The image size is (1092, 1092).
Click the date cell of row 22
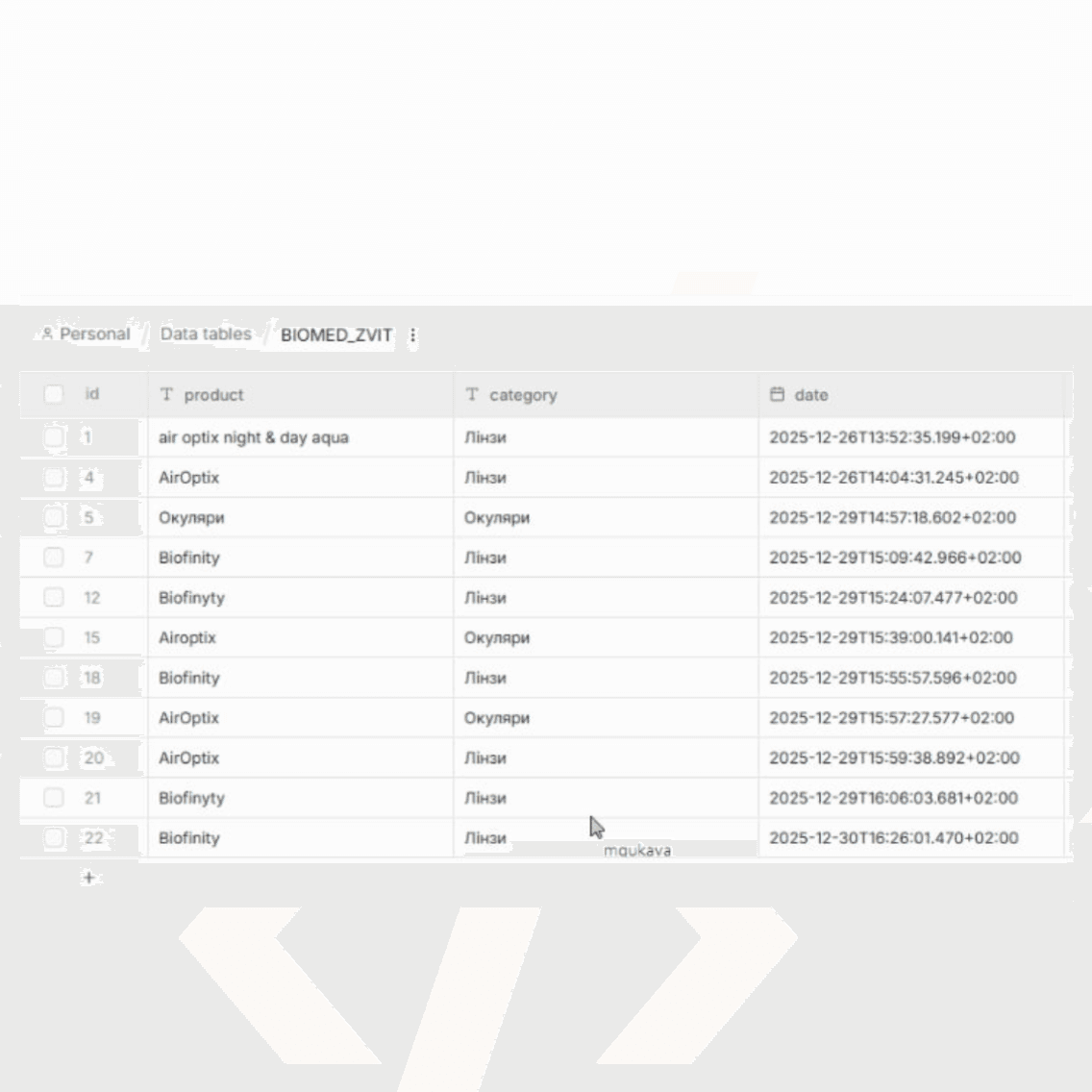coord(893,838)
